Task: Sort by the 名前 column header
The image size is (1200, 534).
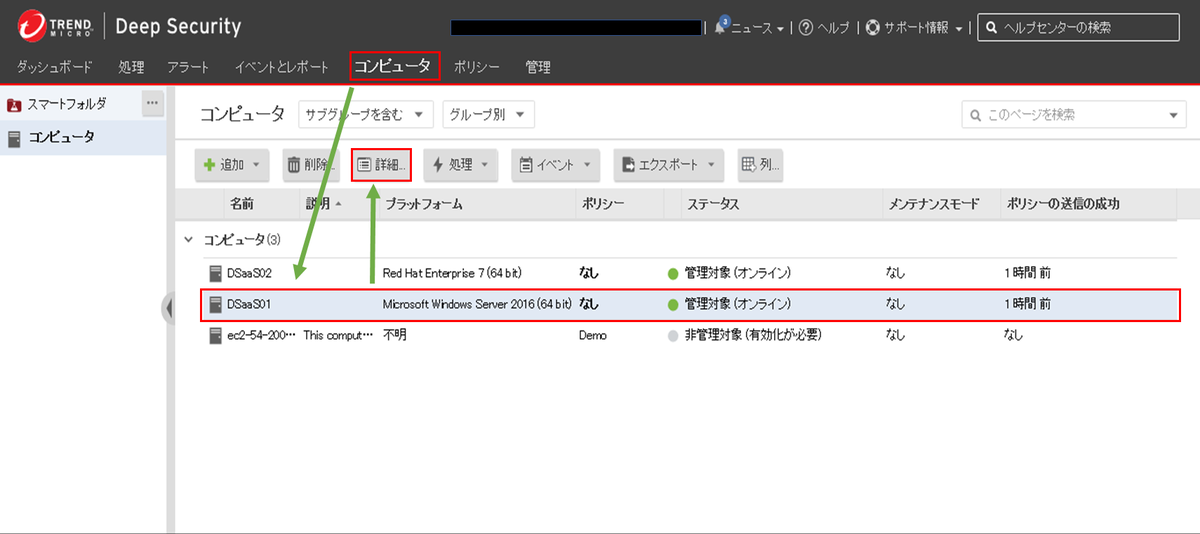Action: pyautogui.click(x=242, y=204)
